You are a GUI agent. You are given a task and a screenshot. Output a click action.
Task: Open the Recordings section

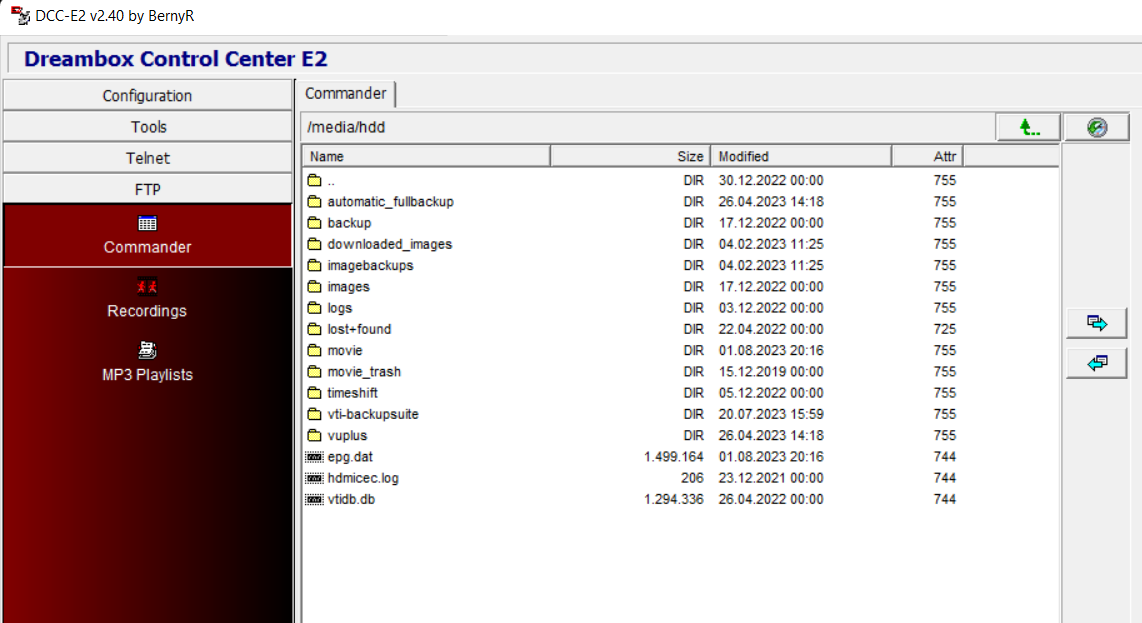point(147,299)
